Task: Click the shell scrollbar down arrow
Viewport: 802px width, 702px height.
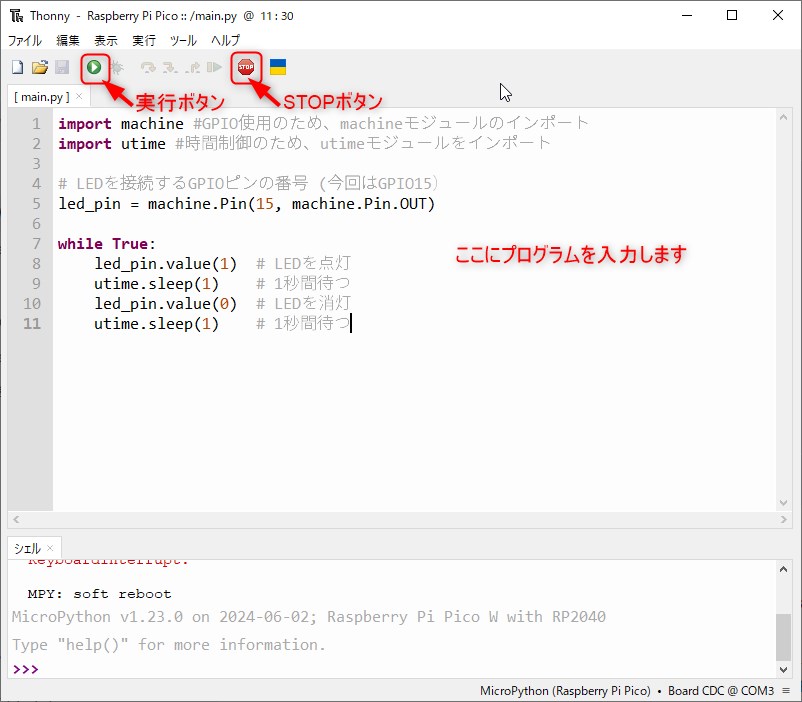Action: [x=783, y=669]
